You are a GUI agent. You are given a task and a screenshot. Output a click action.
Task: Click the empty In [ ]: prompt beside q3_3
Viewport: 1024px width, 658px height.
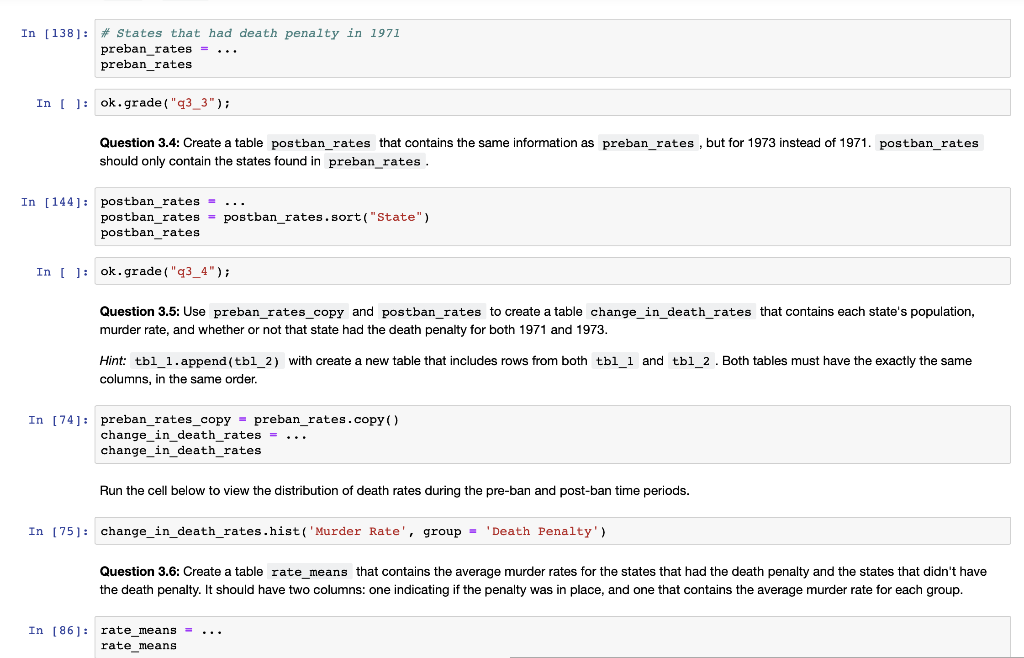(x=63, y=103)
